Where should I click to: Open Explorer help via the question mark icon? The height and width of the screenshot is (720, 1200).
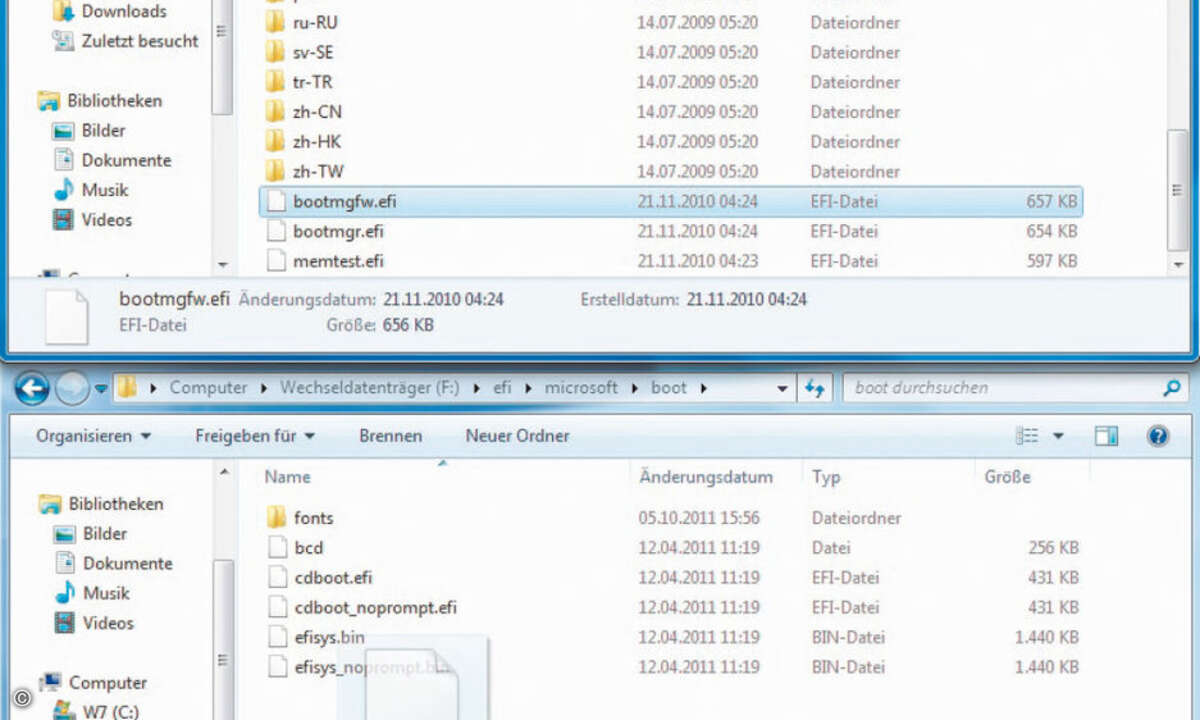(x=1157, y=435)
